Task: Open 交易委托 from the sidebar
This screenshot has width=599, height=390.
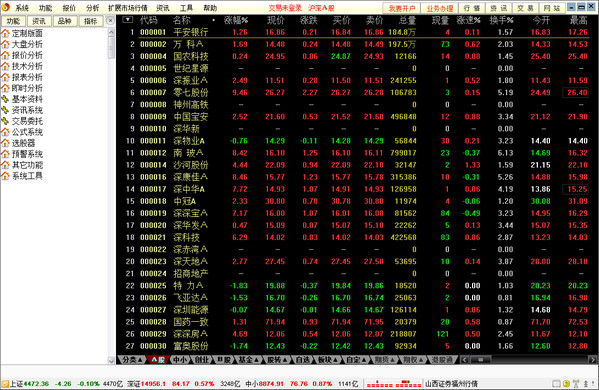Action: [22, 121]
